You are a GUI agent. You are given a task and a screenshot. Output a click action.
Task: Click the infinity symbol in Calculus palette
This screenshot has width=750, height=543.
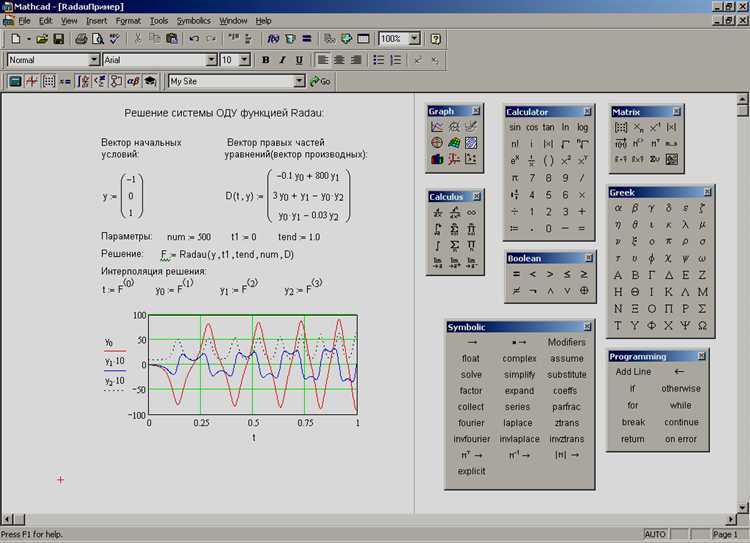pos(471,212)
